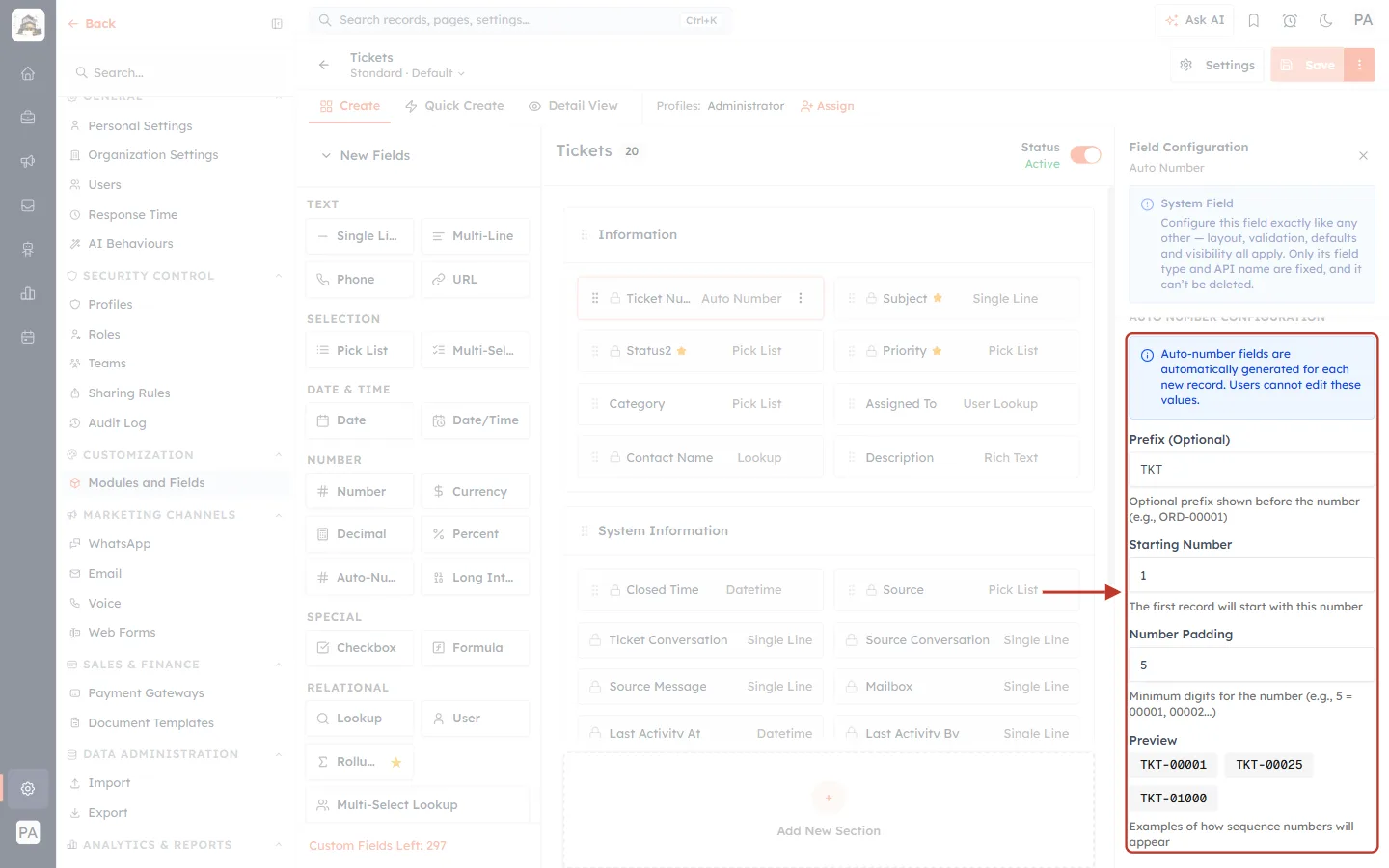Close the Field Configuration panel
Viewport: 1389px width, 868px height.
(1363, 155)
